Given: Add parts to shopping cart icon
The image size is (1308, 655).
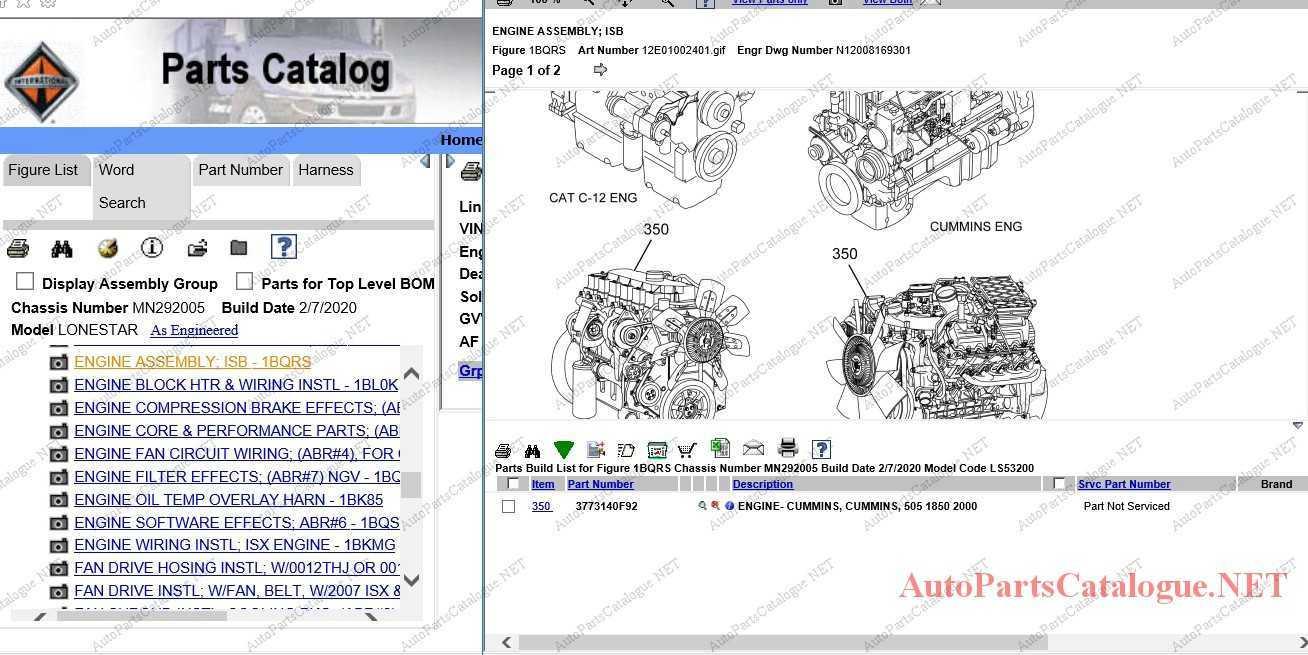Looking at the screenshot, I should tap(687, 450).
